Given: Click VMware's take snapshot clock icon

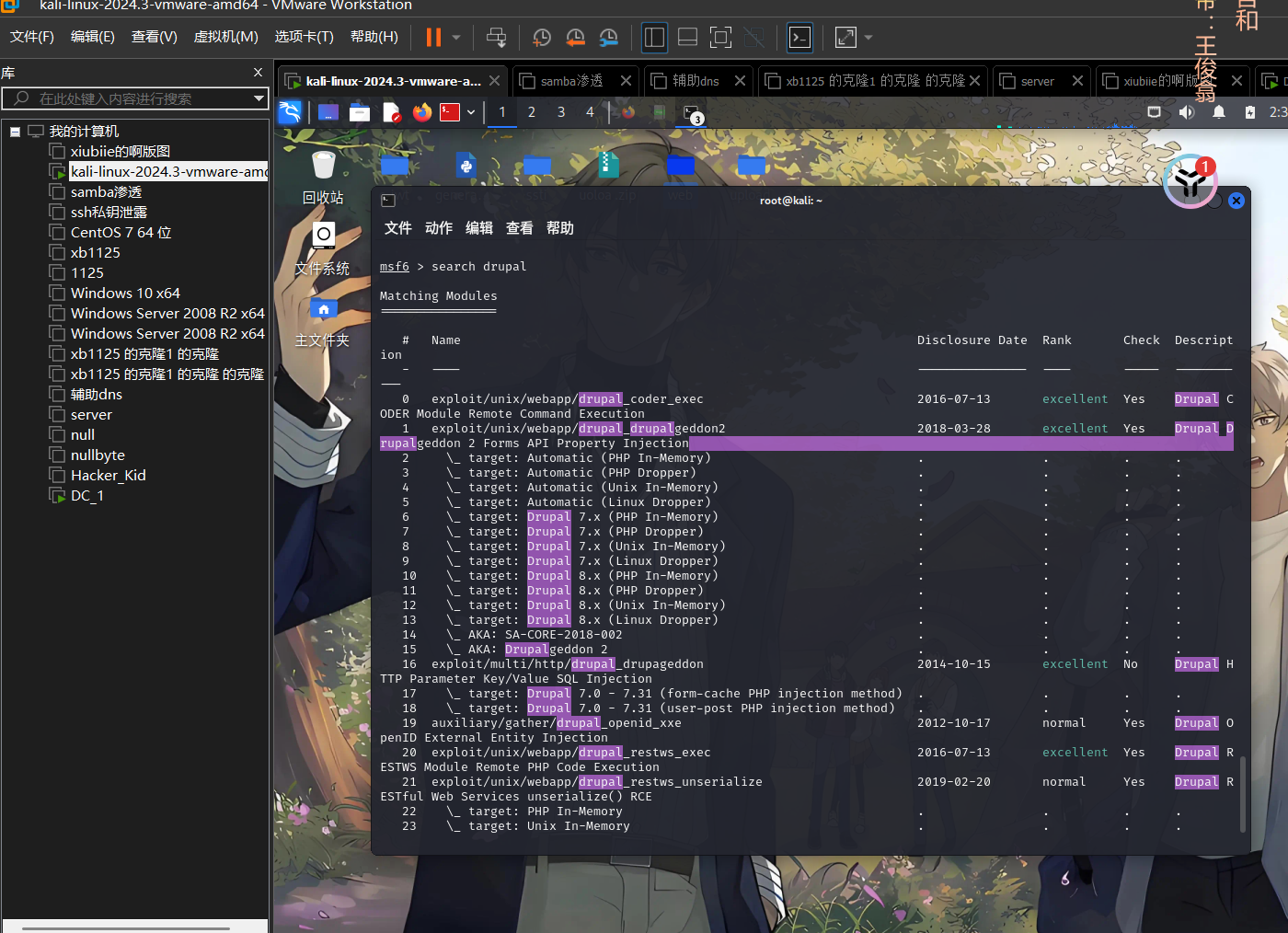Looking at the screenshot, I should coord(542,38).
